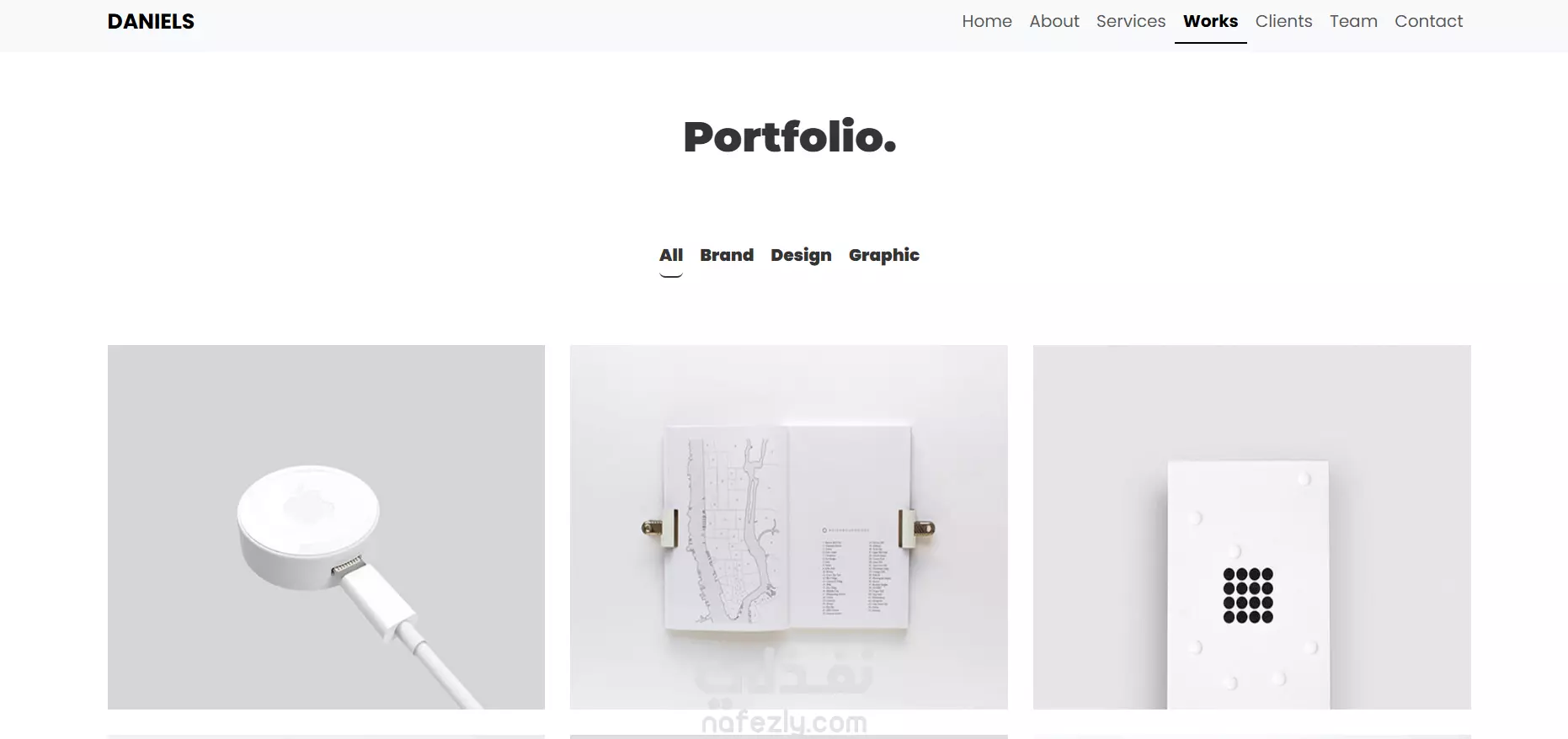Open the map booklet portfolio image

789,527
